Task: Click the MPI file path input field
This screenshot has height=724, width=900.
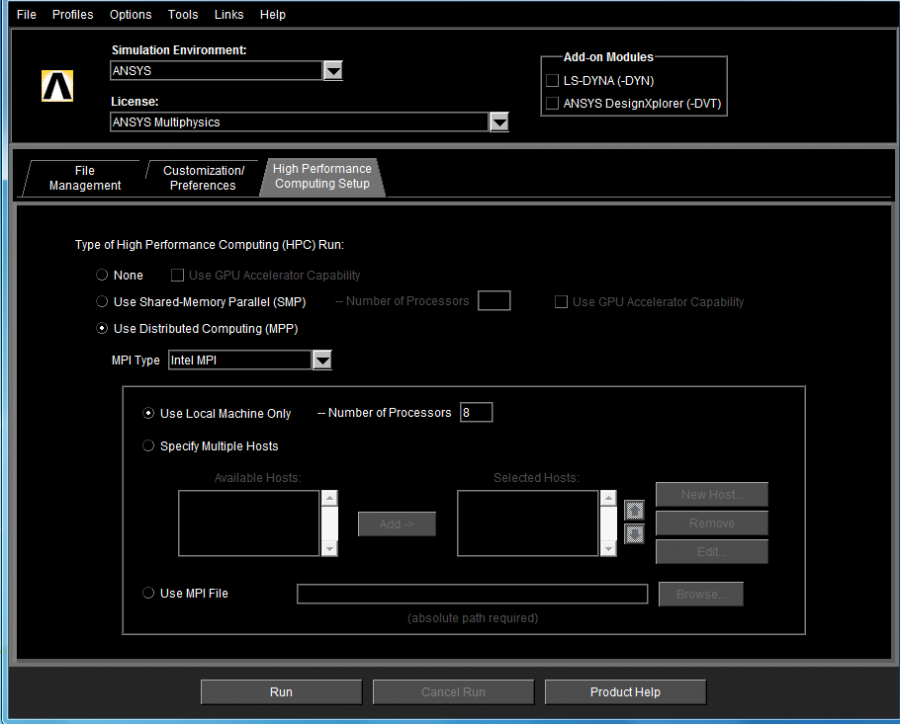Action: pyautogui.click(x=472, y=594)
